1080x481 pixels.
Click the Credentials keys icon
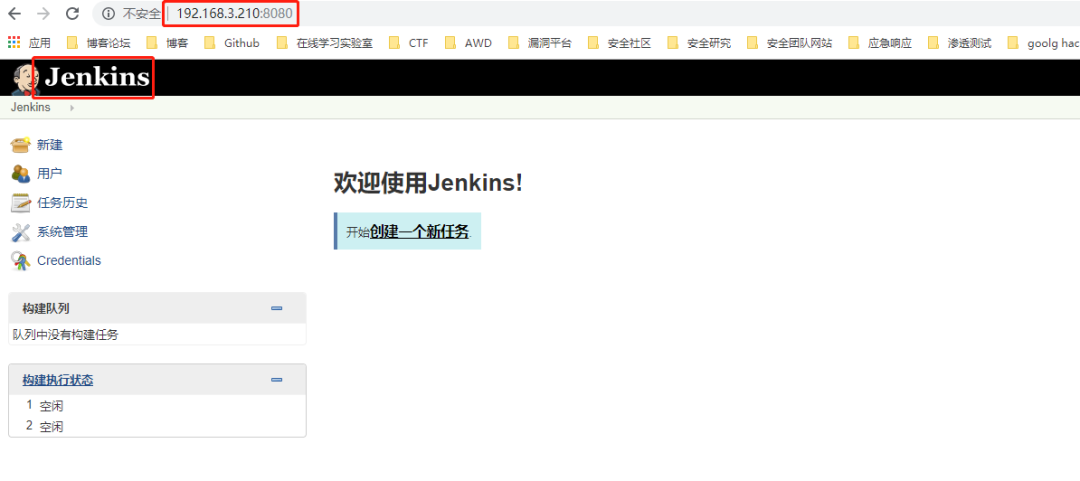[21, 260]
